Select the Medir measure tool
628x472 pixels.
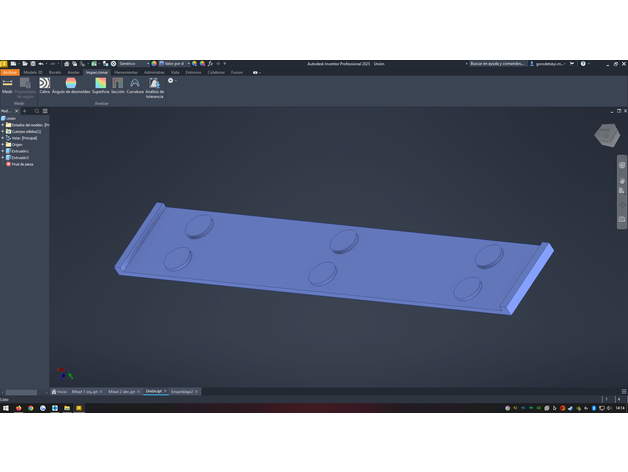point(7,85)
